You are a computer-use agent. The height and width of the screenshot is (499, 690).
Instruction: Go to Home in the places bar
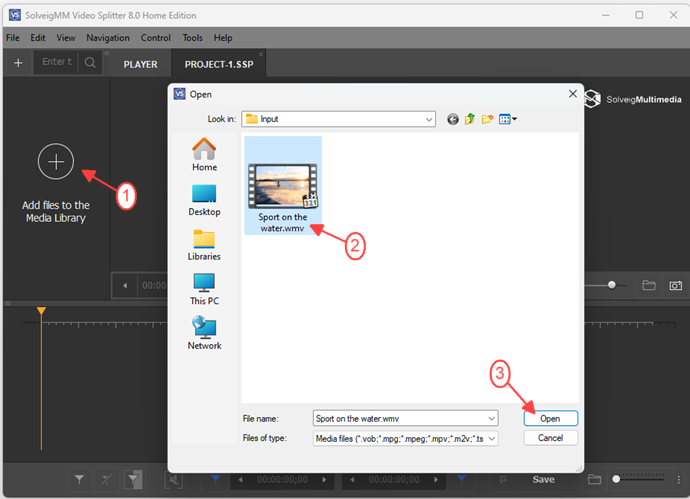pyautogui.click(x=204, y=154)
